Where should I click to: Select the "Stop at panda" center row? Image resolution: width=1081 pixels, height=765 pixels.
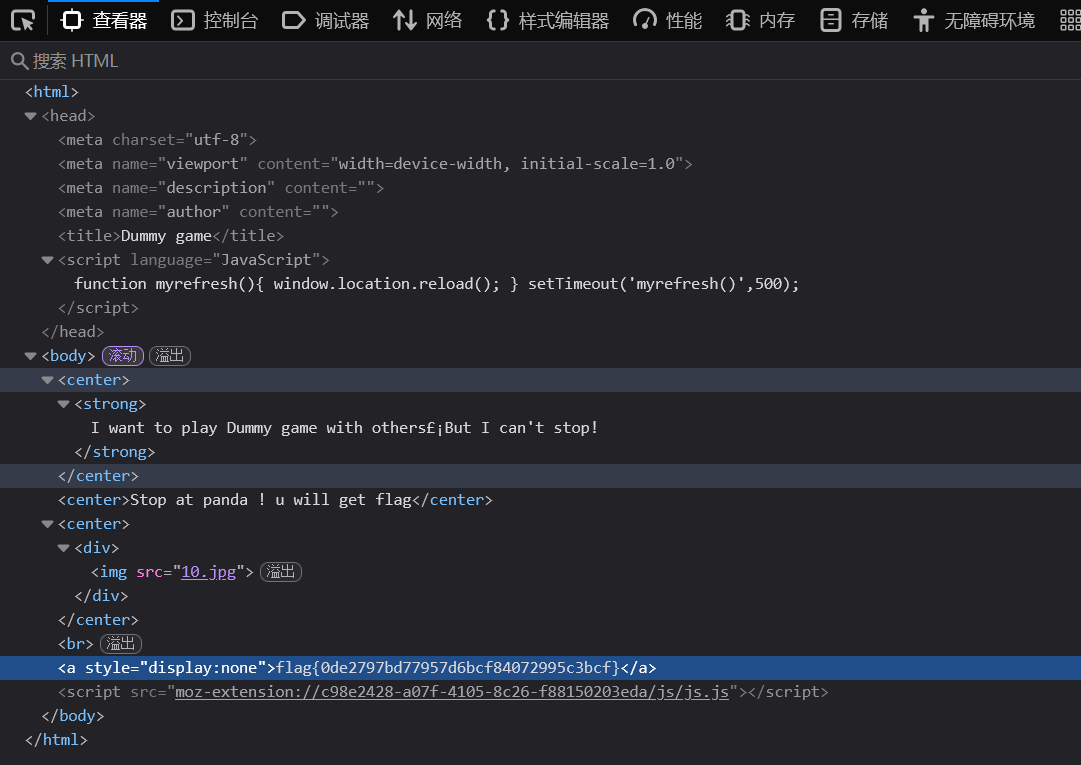(540, 500)
